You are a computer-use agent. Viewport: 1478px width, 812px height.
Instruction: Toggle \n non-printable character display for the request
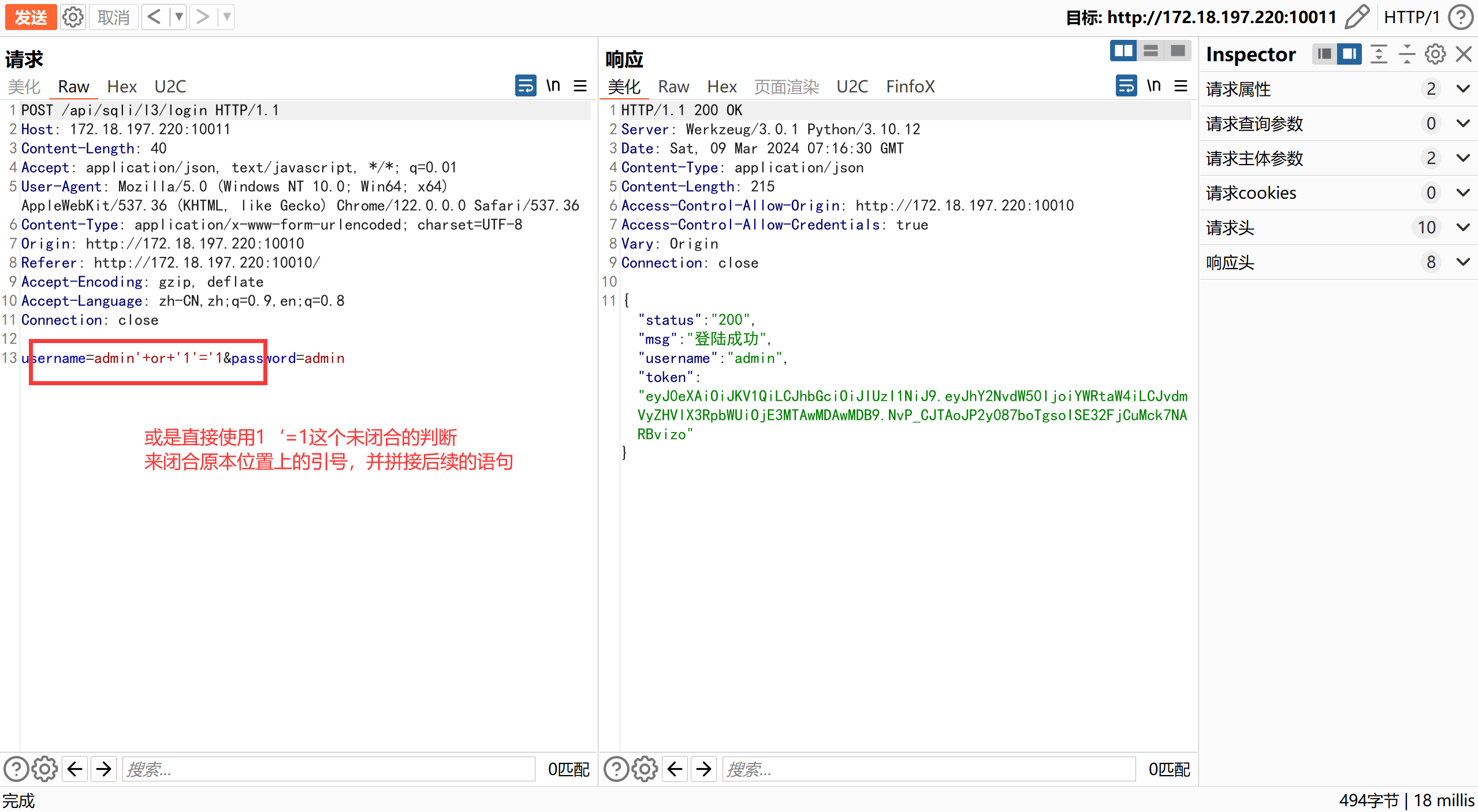(x=553, y=85)
